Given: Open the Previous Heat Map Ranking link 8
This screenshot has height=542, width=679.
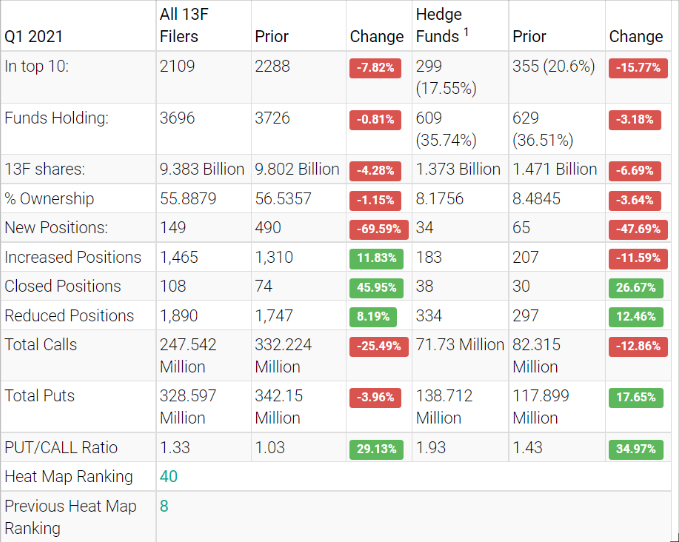Looking at the screenshot, I should pos(164,506).
